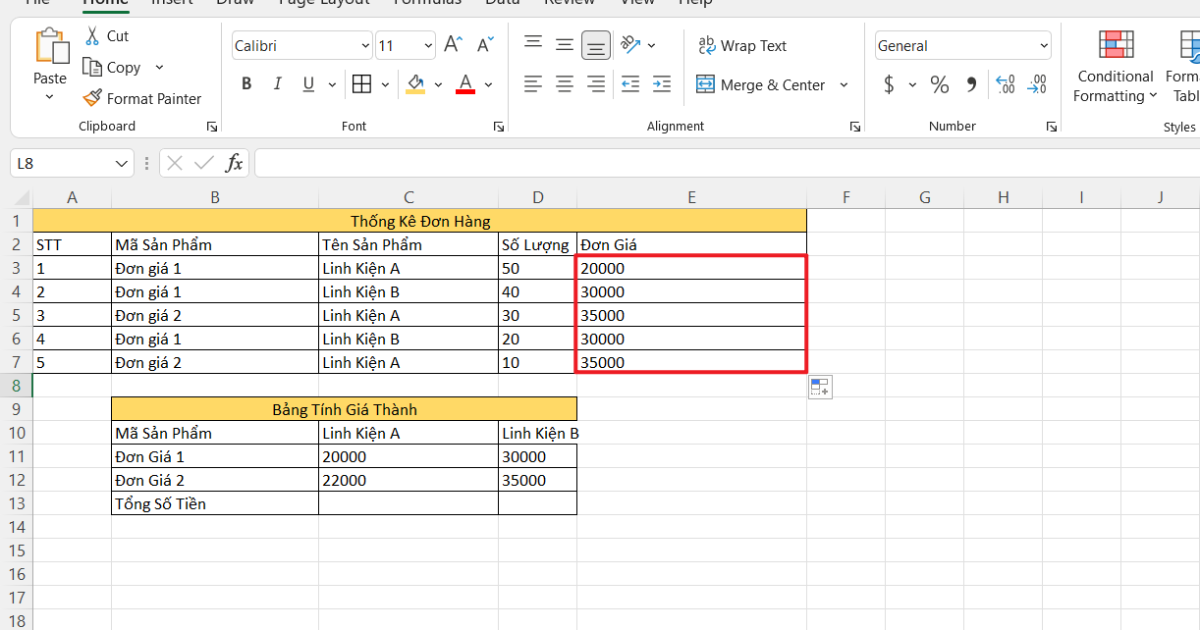Decrease decimal places

[x=1038, y=85]
